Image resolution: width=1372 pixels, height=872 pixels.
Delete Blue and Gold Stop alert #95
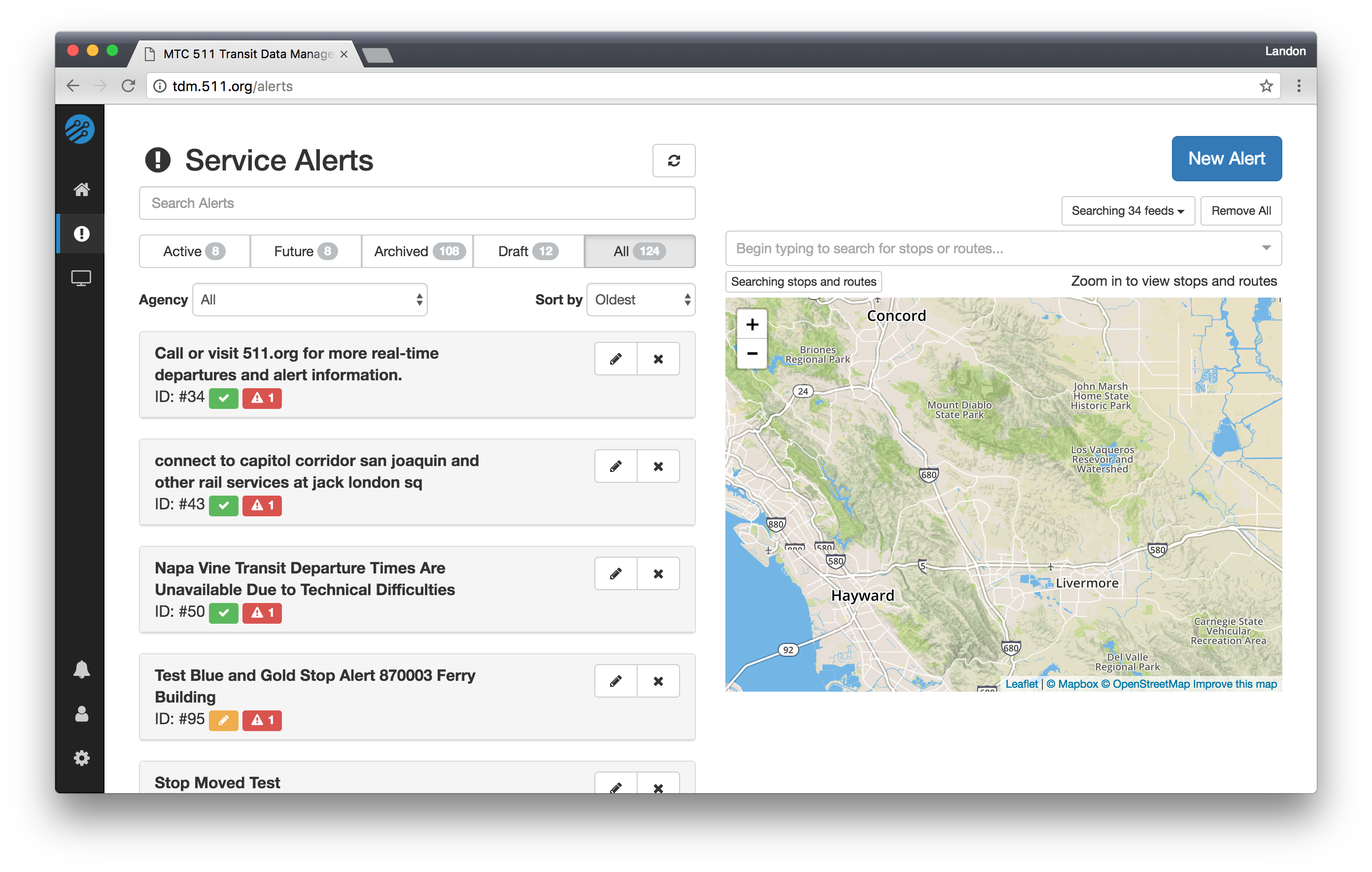658,681
